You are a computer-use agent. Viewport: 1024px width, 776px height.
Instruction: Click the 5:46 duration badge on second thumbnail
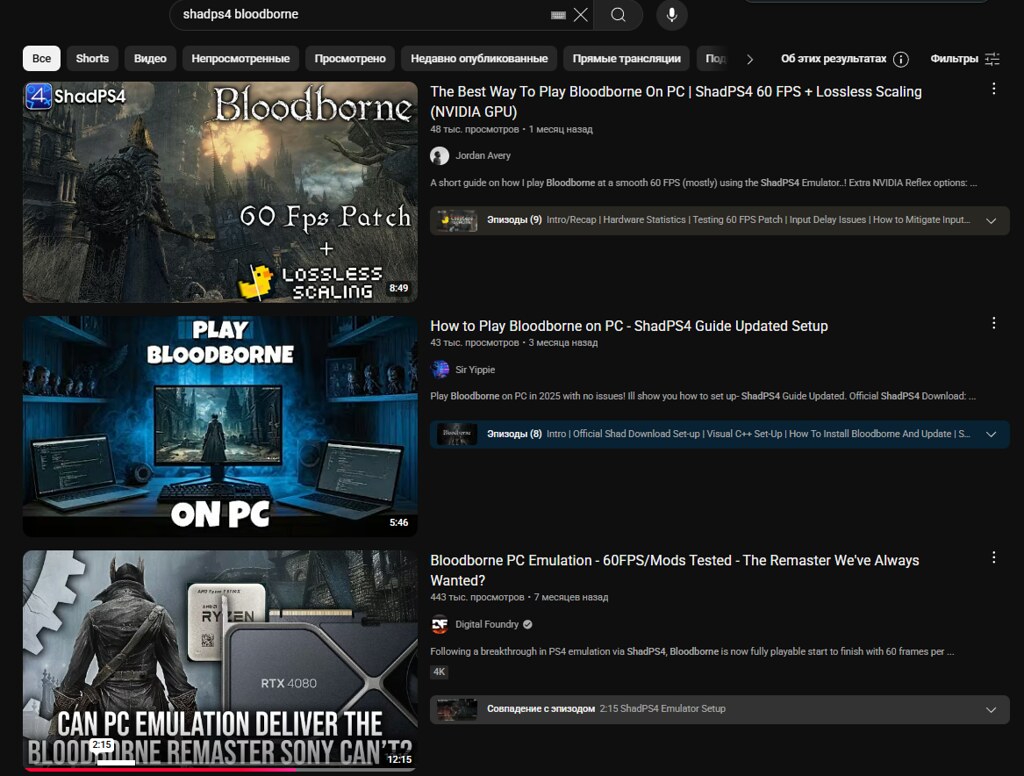click(x=399, y=523)
